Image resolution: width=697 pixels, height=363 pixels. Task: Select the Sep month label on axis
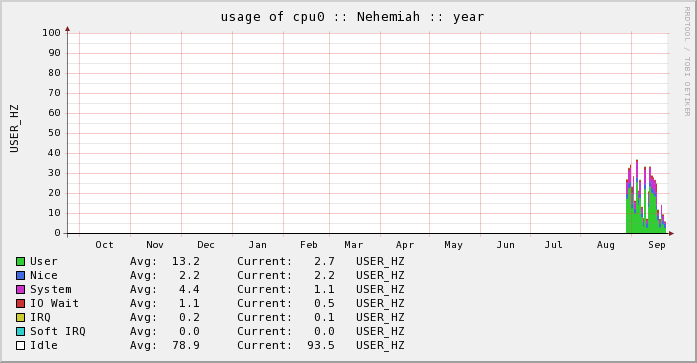(657, 245)
